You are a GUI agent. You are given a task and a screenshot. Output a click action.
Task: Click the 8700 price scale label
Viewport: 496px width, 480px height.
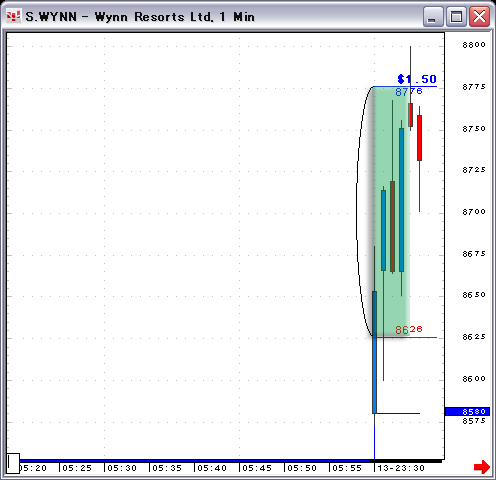[x=474, y=212]
